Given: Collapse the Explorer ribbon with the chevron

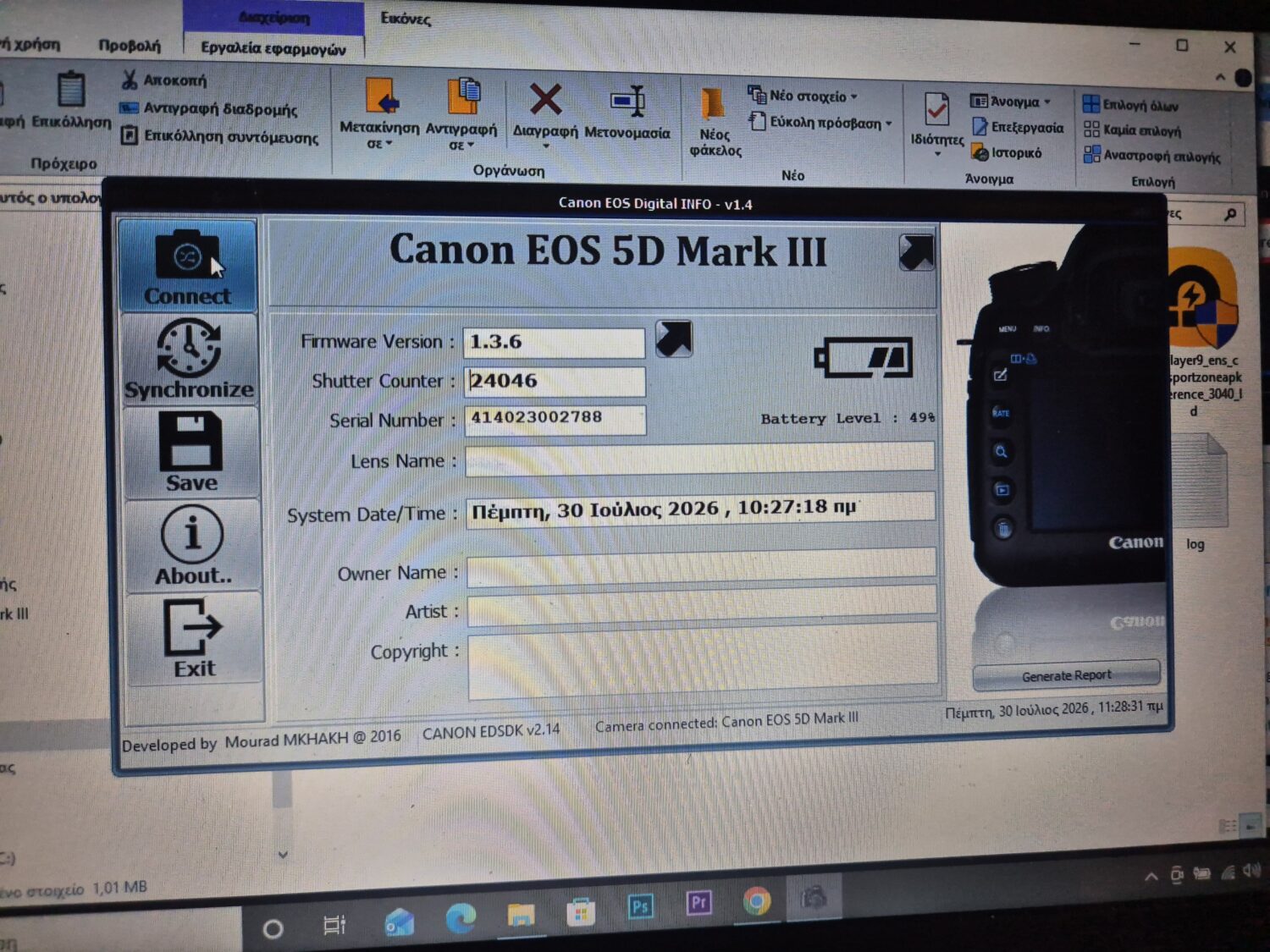Looking at the screenshot, I should (1220, 78).
